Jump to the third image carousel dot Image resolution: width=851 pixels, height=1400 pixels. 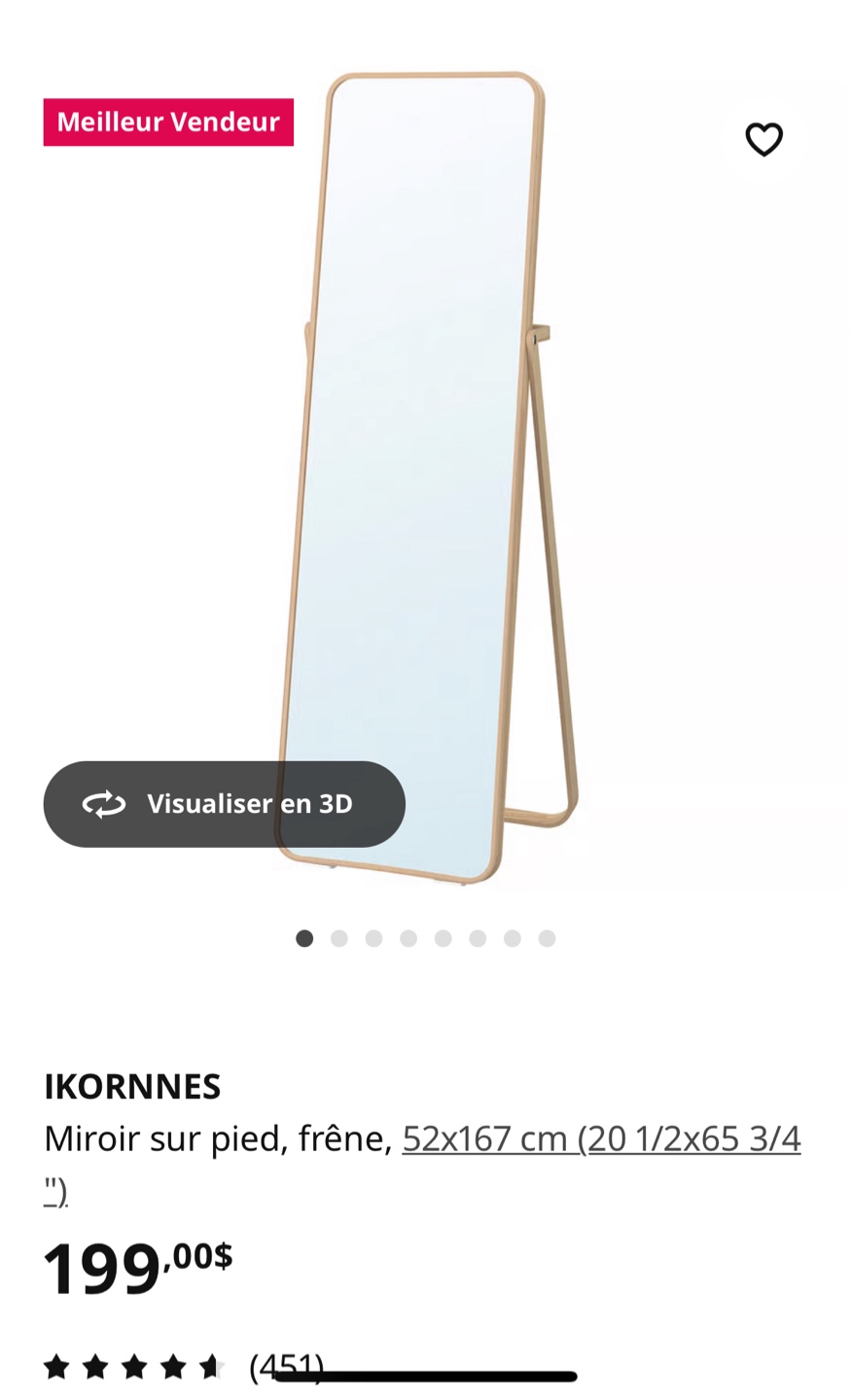tap(373, 938)
